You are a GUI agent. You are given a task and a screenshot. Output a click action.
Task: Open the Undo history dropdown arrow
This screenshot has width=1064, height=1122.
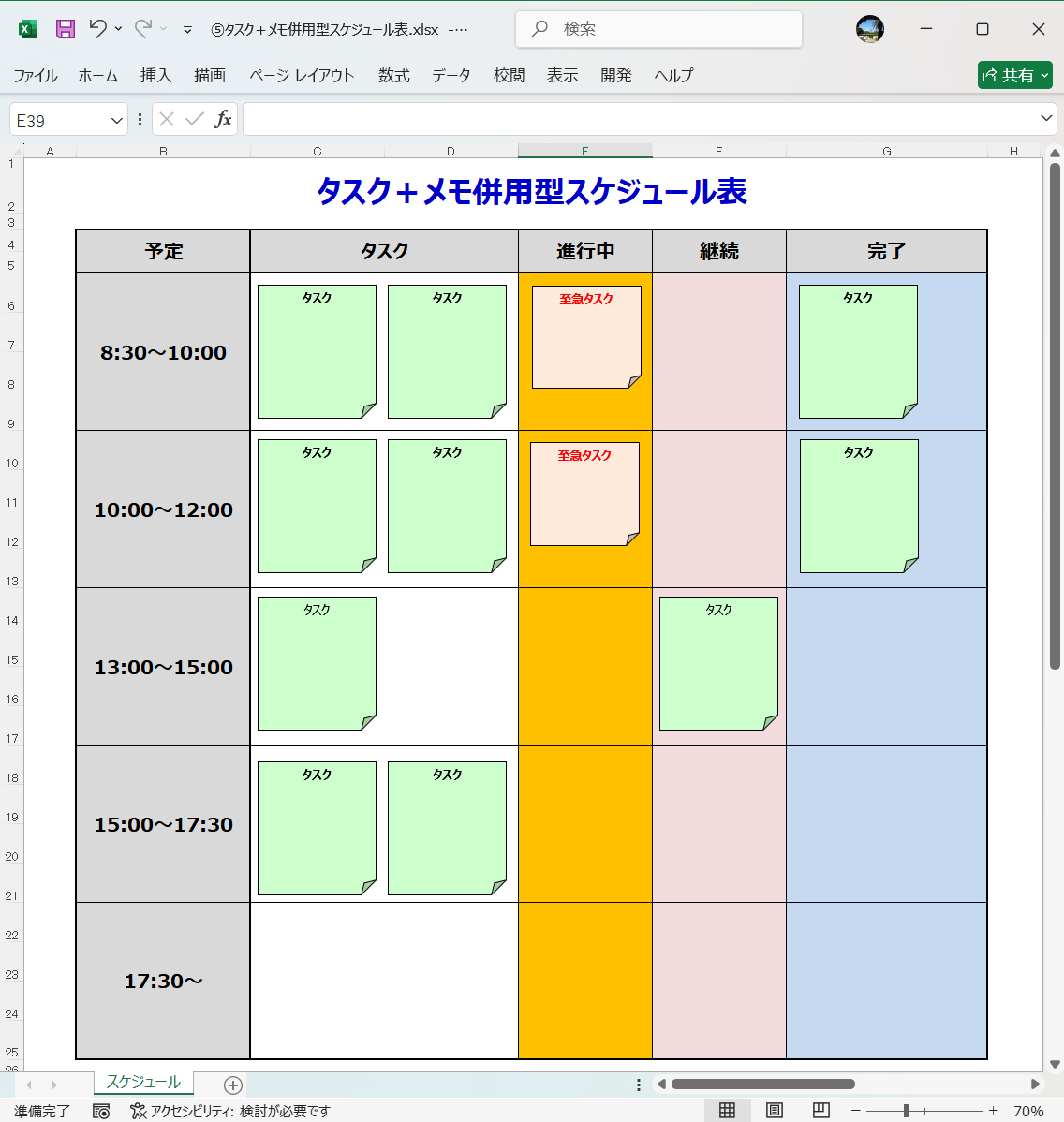(x=117, y=29)
